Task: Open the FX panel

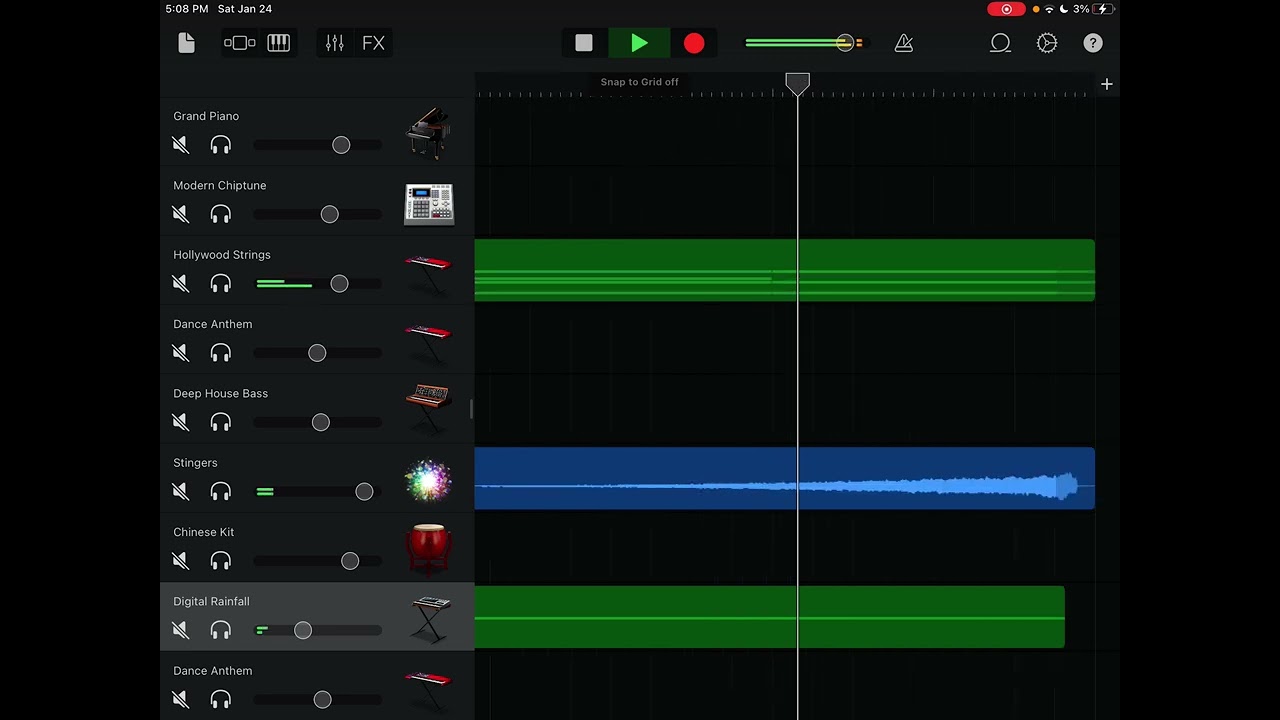Action: (373, 43)
